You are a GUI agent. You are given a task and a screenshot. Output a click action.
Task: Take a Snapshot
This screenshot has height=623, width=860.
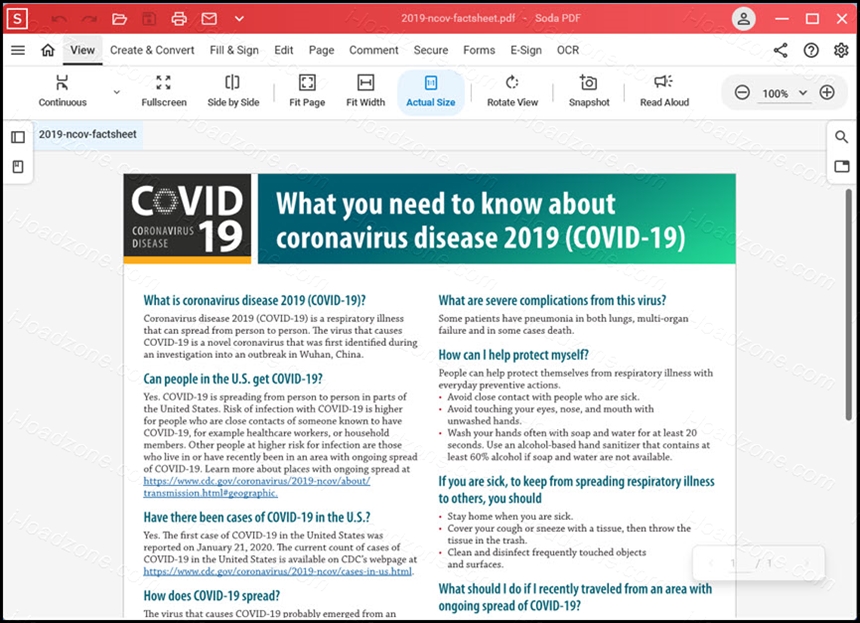point(589,92)
